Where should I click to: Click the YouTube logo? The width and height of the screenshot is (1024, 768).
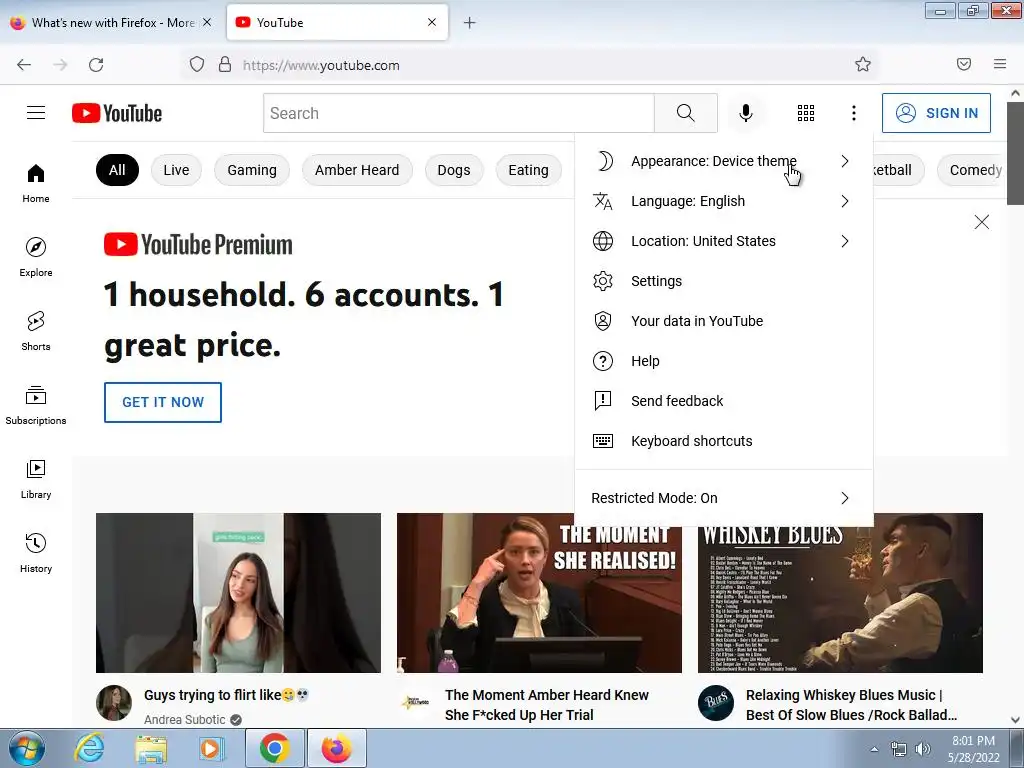117,113
